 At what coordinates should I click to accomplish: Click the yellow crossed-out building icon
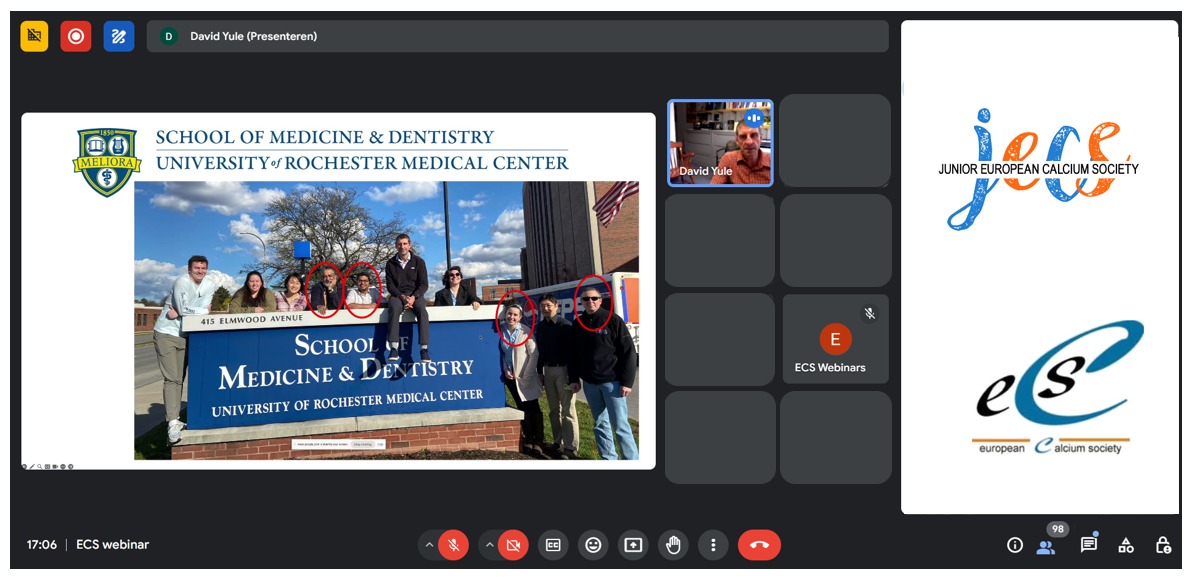pyautogui.click(x=34, y=36)
